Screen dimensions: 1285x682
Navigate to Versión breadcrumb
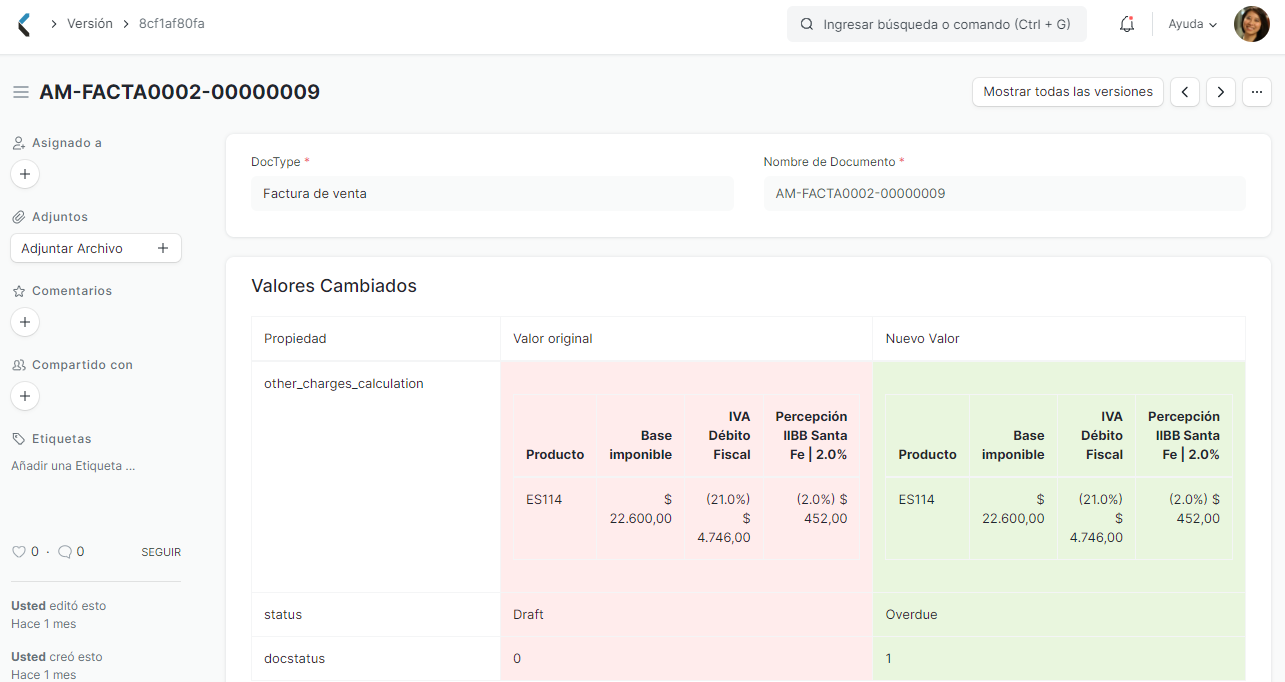[x=90, y=23]
